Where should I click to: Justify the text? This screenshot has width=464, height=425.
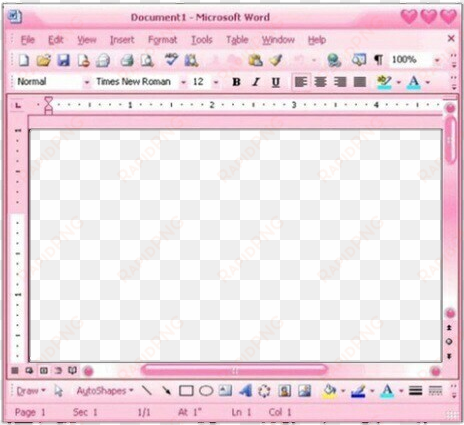360,82
